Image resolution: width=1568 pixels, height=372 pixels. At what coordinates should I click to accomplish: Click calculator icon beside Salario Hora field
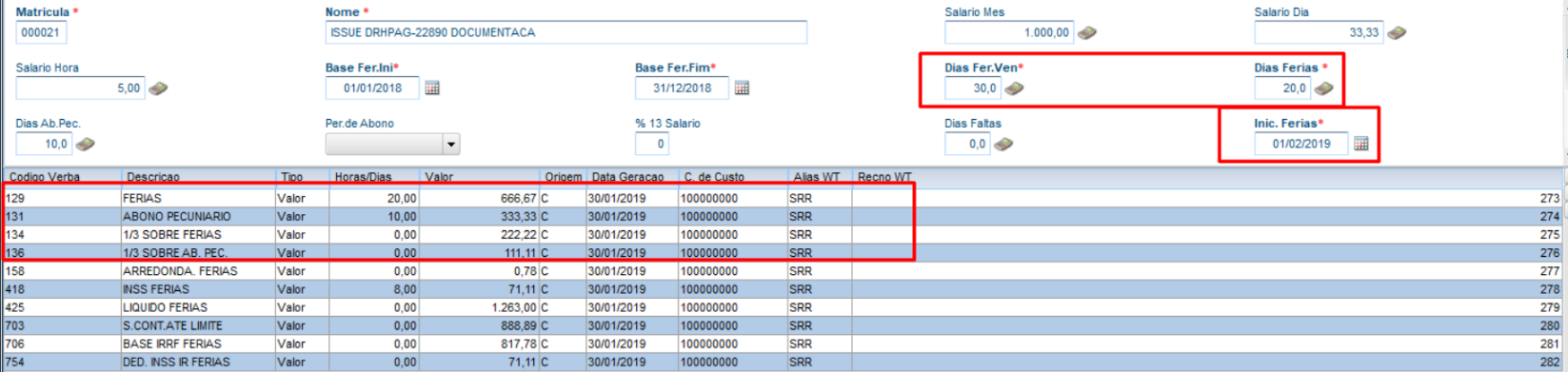(158, 88)
